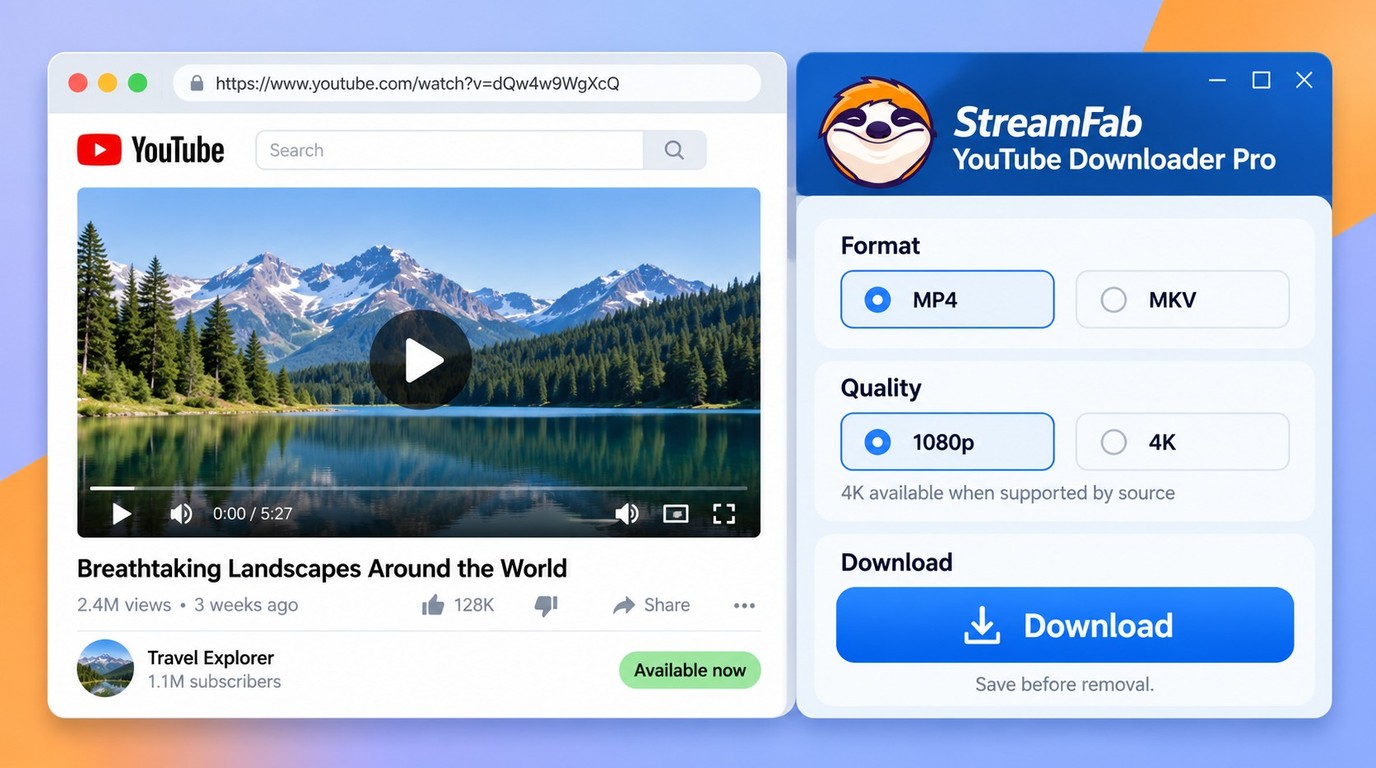Close the StreamFab window with the X
The height and width of the screenshot is (768, 1376).
pos(1304,80)
